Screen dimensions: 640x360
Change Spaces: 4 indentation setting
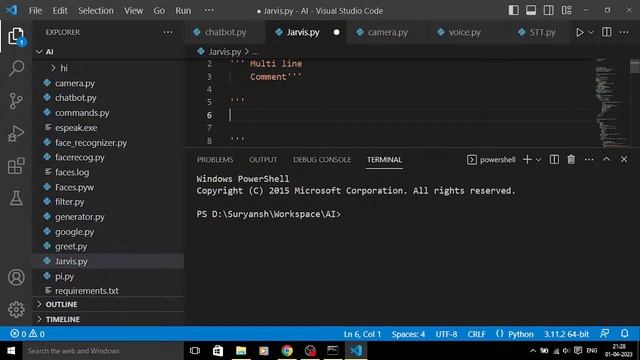pos(408,334)
